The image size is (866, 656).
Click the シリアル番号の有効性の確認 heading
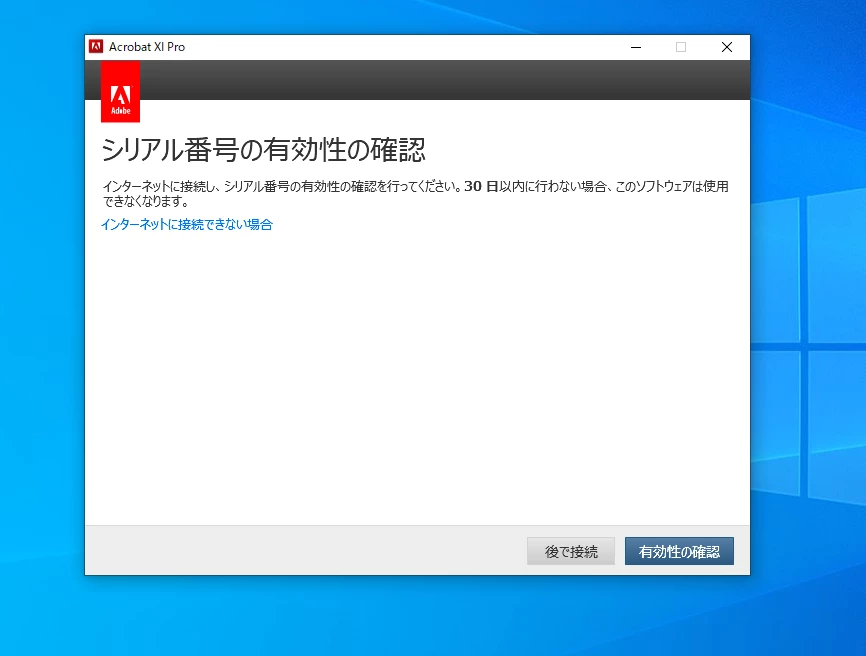pyautogui.click(x=263, y=150)
